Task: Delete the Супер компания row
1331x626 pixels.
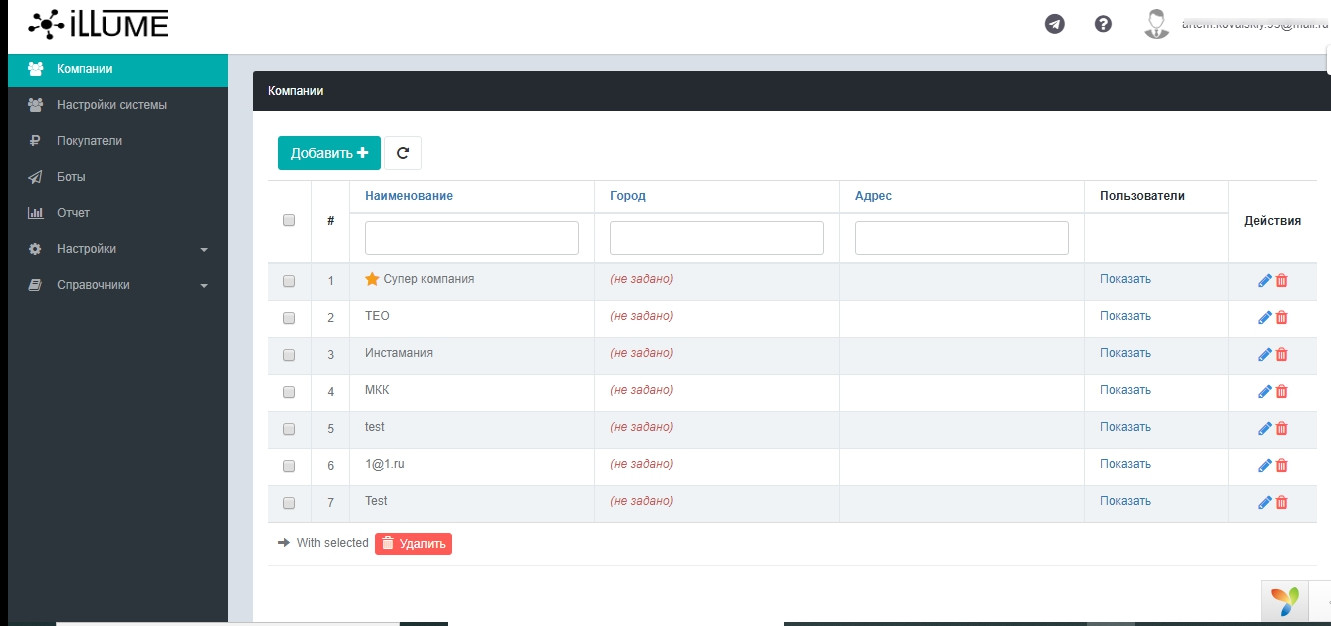Action: 1282,281
